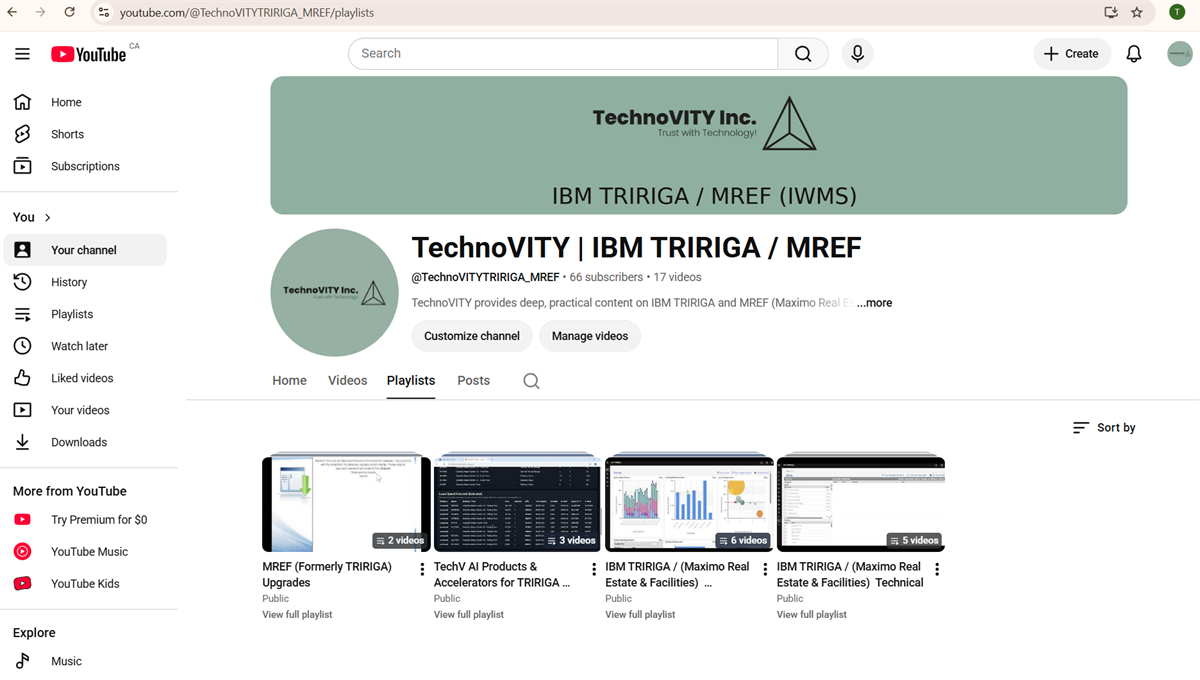Image resolution: width=1200 pixels, height=680 pixels.
Task: Open Shorts in sidebar
Action: click(85, 134)
